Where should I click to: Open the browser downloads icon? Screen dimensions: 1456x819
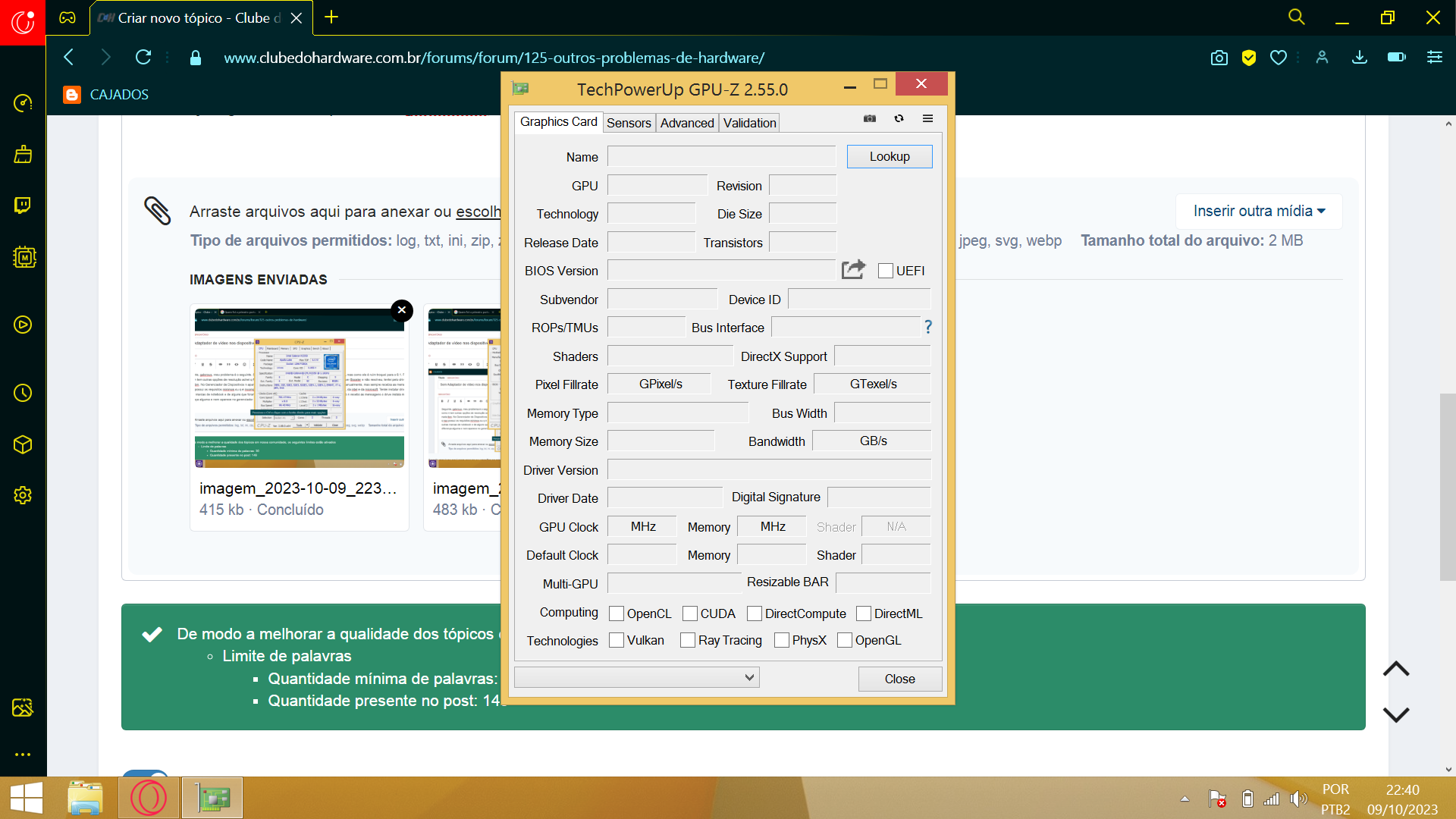[x=1360, y=58]
